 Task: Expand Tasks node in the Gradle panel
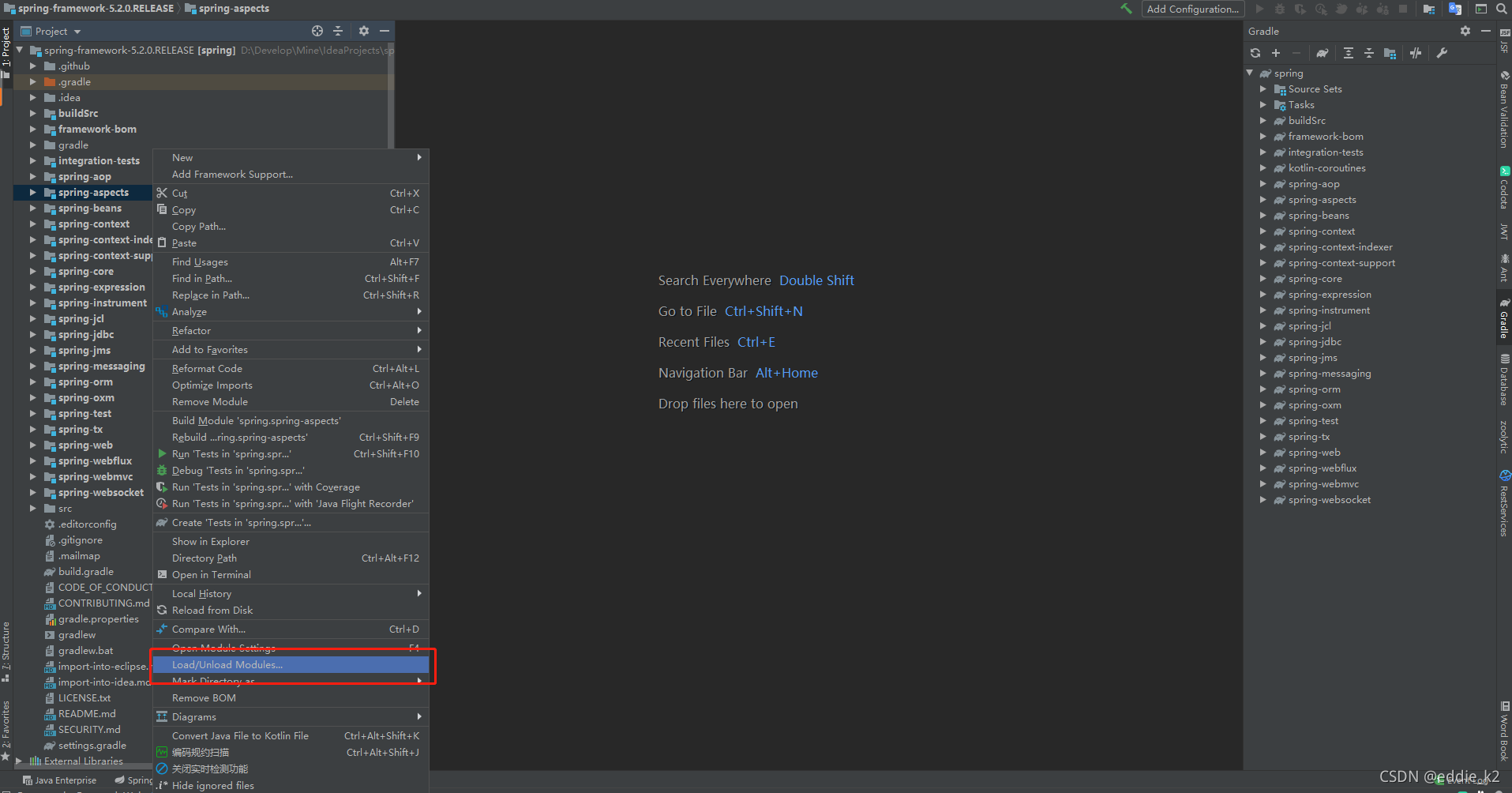tap(1263, 105)
